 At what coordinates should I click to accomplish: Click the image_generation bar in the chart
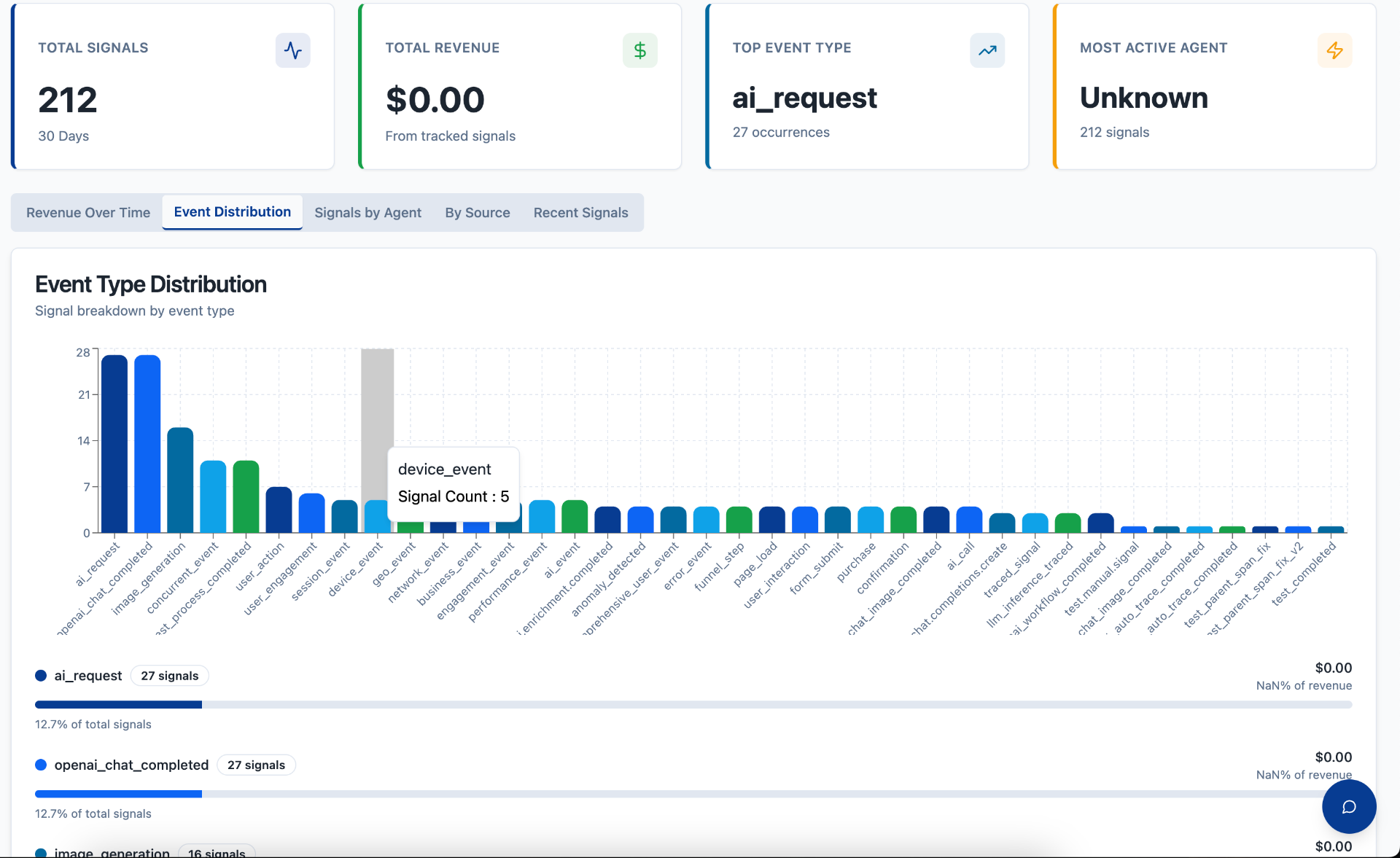tap(180, 480)
